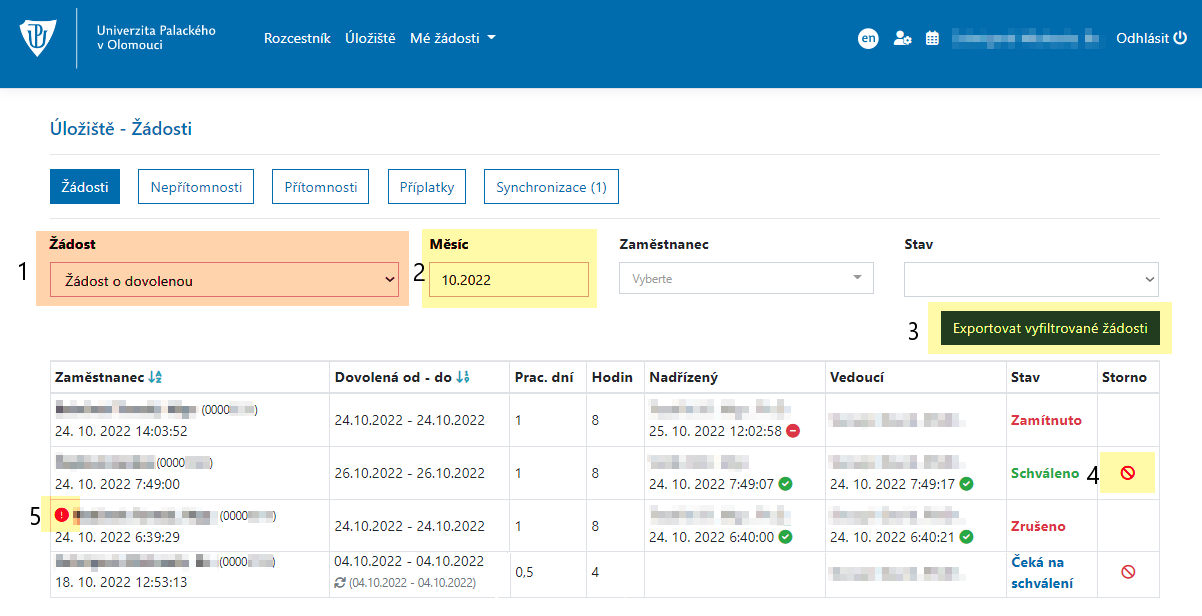Image resolution: width=1202 pixels, height=616 pixels.
Task: Open the Synchronizace (1) tab
Action: pos(551,187)
